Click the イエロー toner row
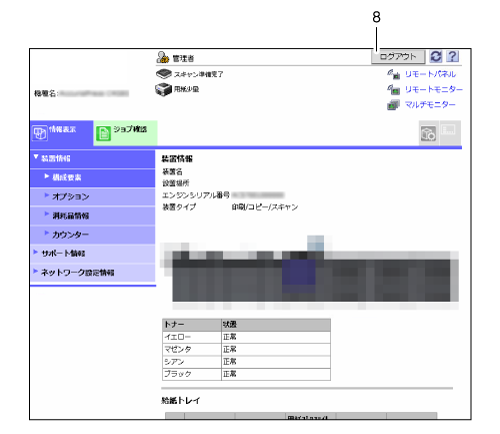500x434 pixels. pos(246,337)
